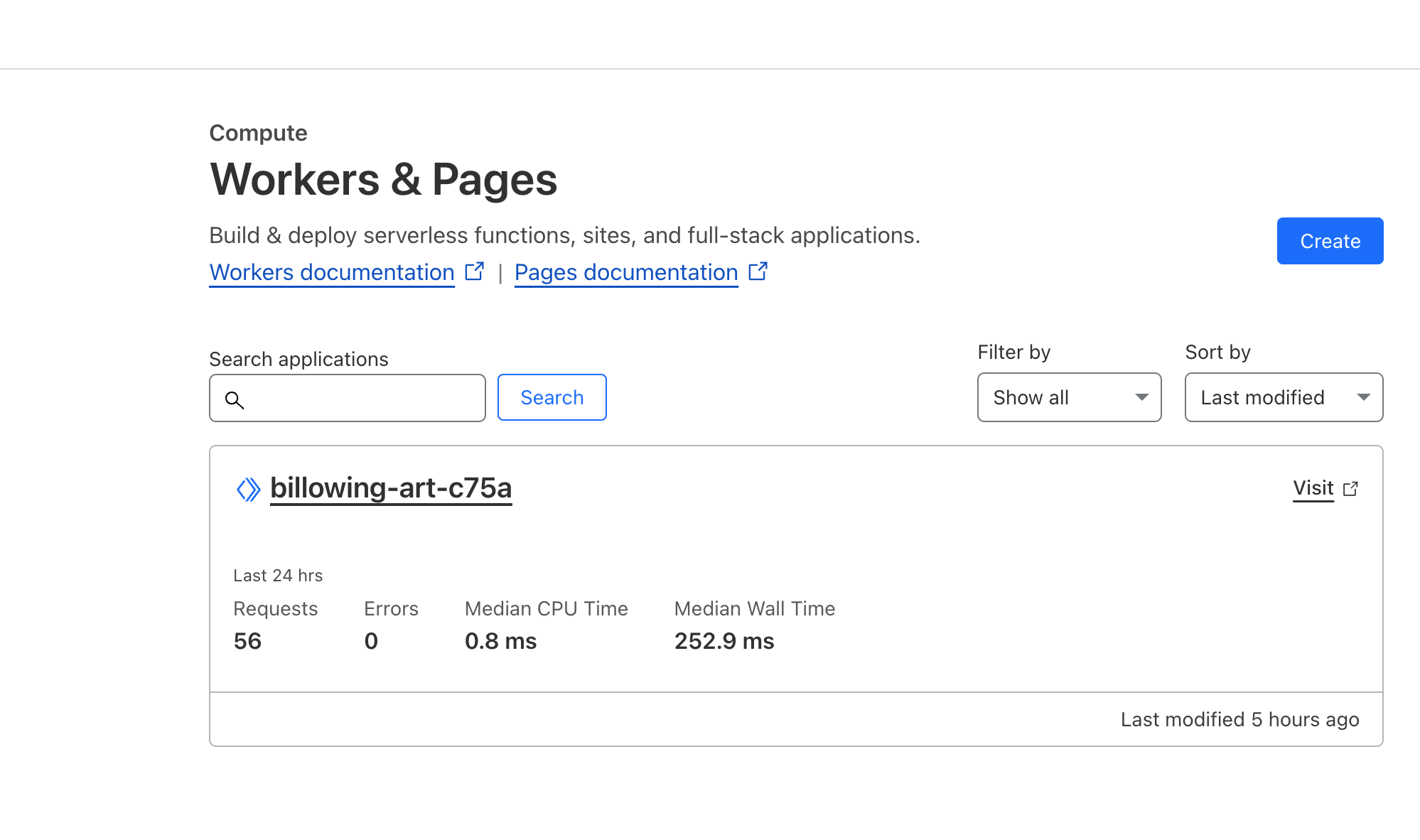This screenshot has height=840, width=1420.
Task: Open the Pages documentation link
Action: coord(626,273)
